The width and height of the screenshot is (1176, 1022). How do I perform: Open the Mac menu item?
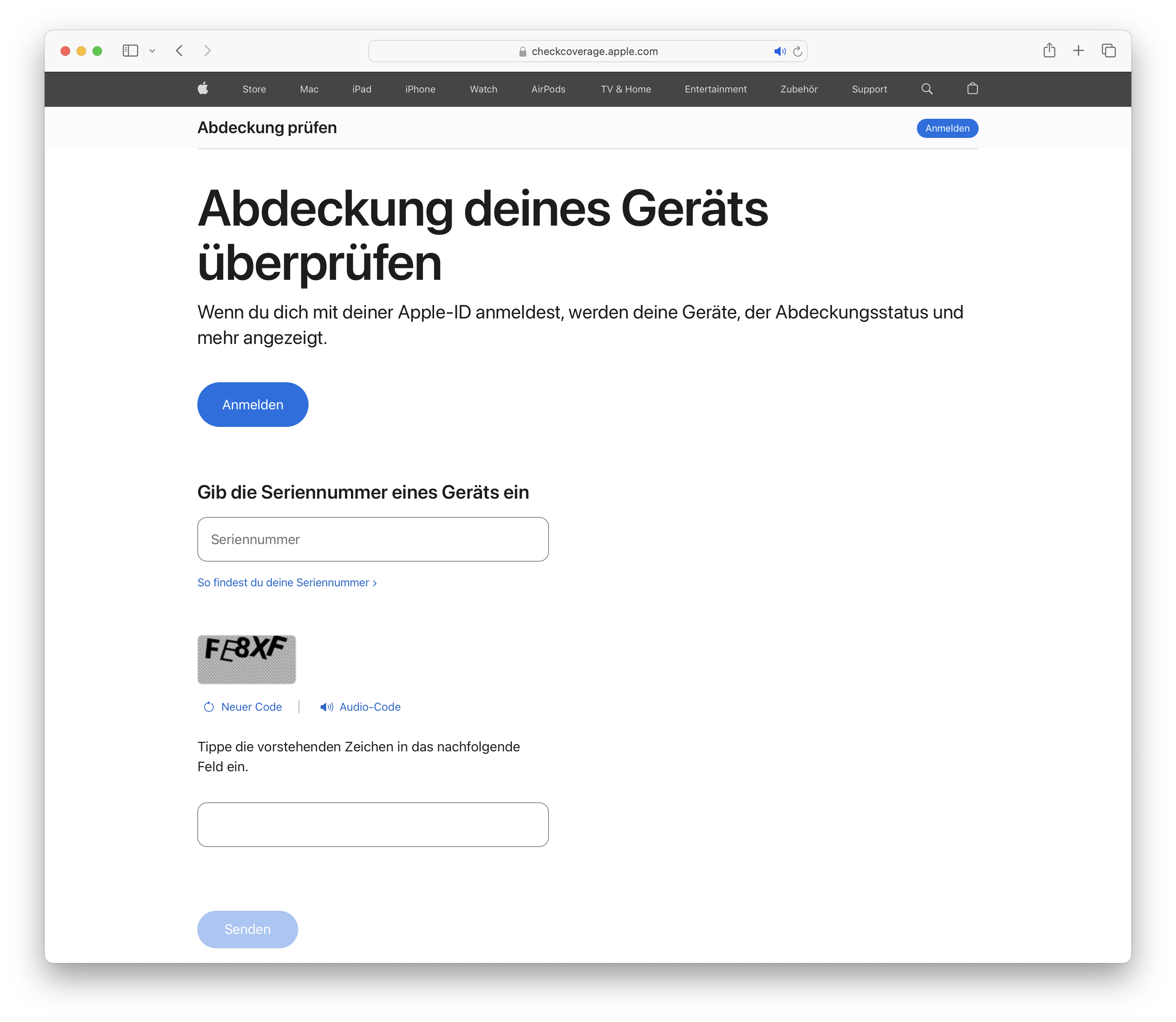point(309,89)
